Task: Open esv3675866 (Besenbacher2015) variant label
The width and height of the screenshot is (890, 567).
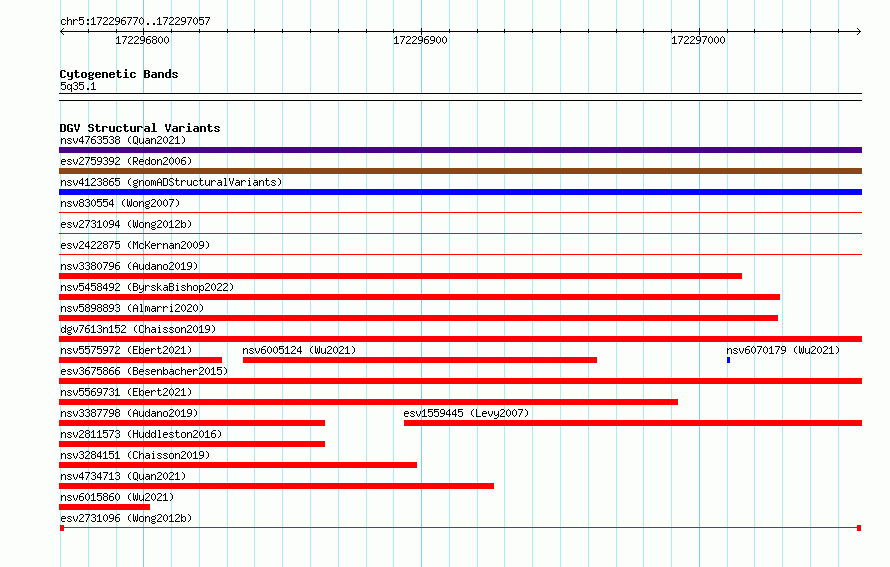Action: pyautogui.click(x=144, y=371)
